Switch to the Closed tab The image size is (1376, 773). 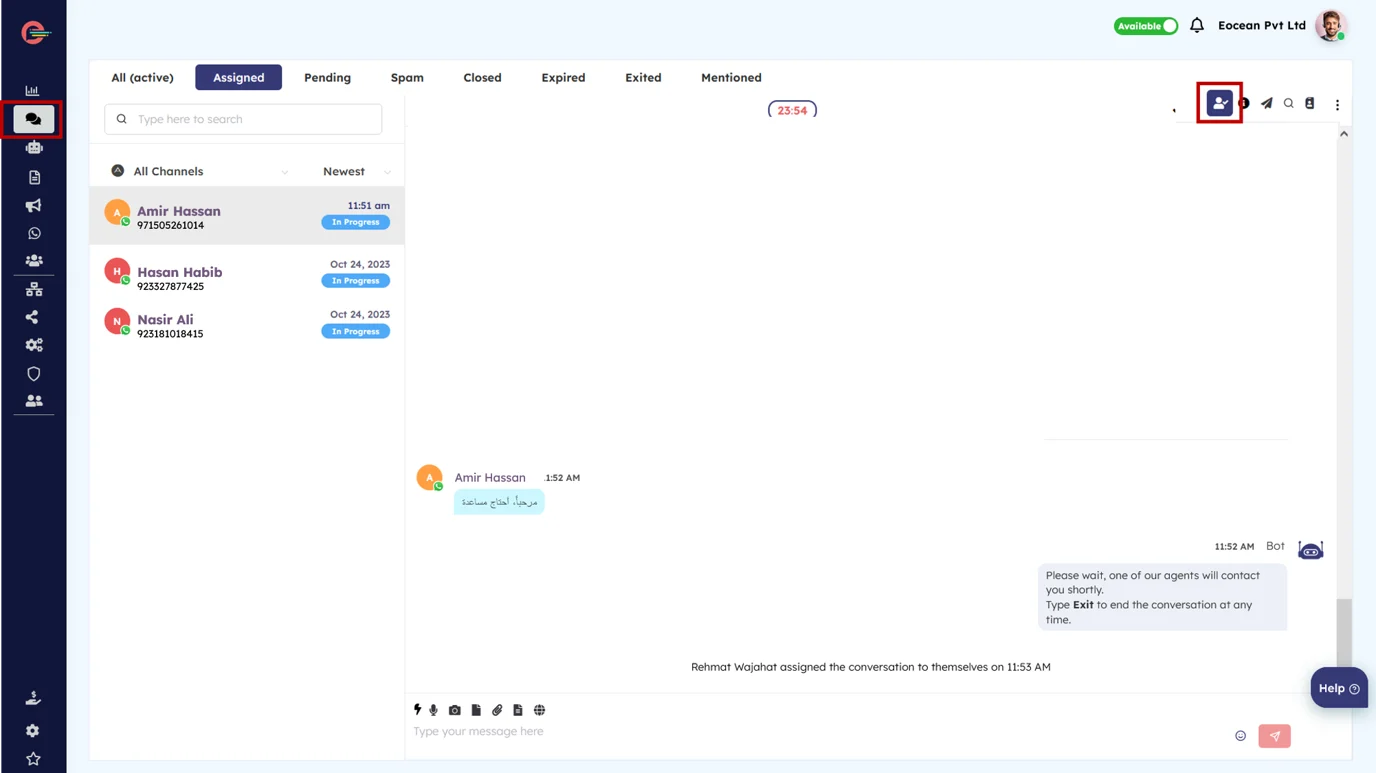pyautogui.click(x=482, y=77)
